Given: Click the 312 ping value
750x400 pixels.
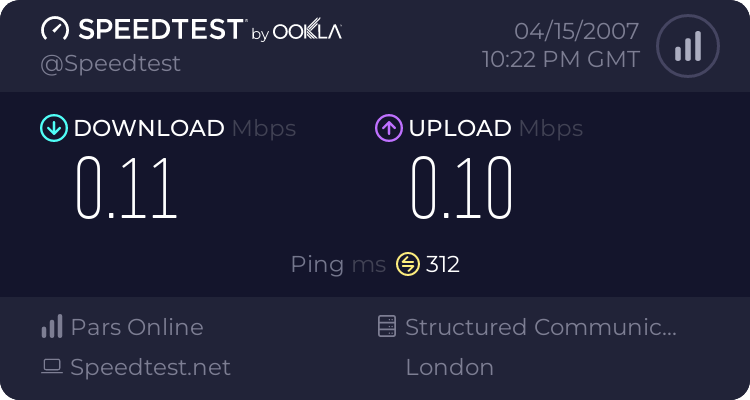Looking at the screenshot, I should click(443, 264).
